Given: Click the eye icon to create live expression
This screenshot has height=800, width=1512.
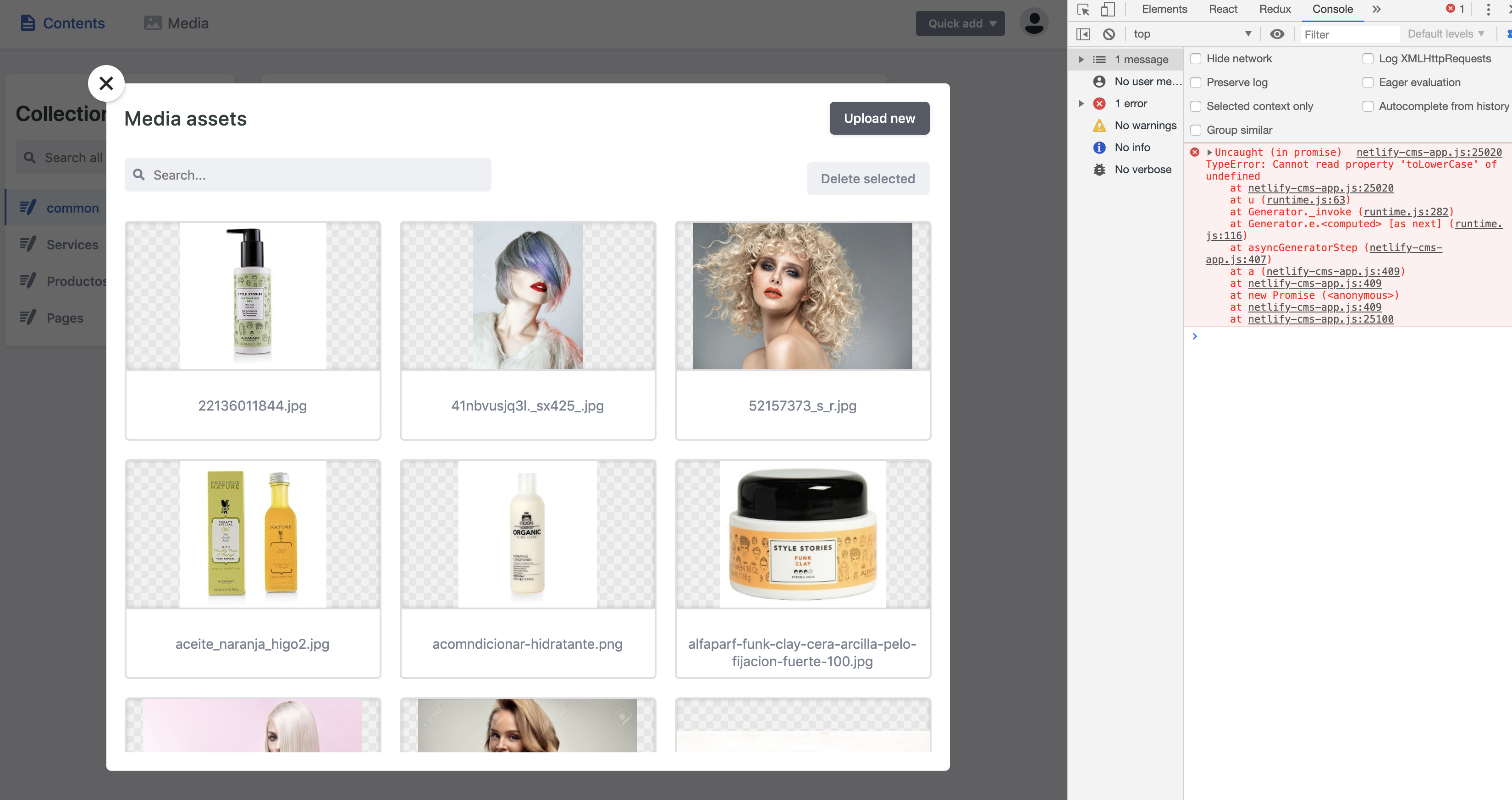Looking at the screenshot, I should [1277, 34].
